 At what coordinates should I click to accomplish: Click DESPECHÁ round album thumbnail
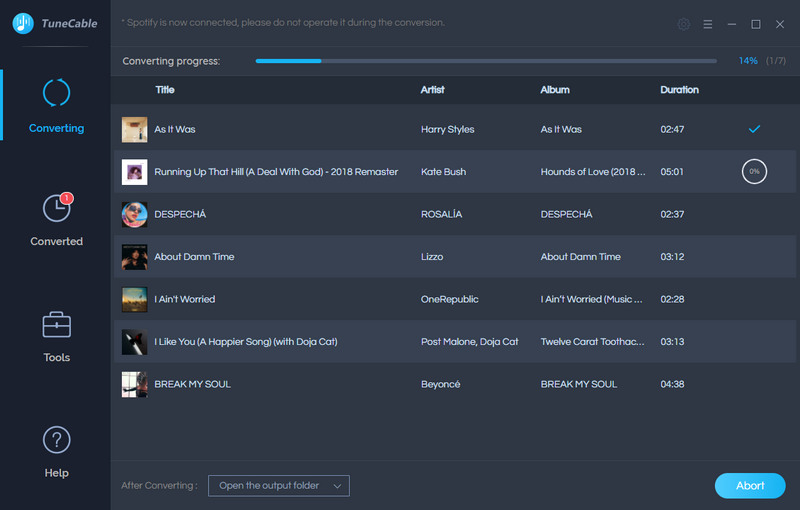135,214
